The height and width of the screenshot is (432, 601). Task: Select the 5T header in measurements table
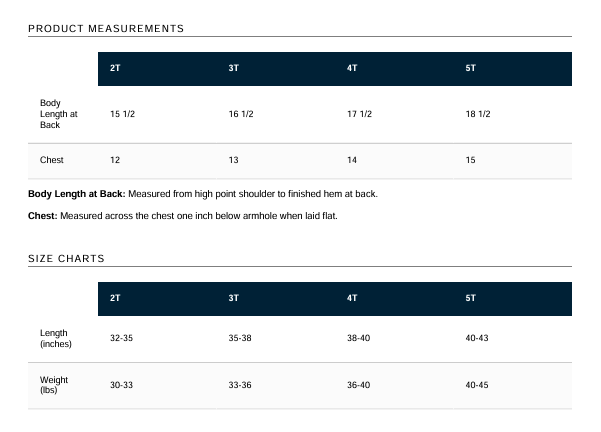(x=471, y=68)
